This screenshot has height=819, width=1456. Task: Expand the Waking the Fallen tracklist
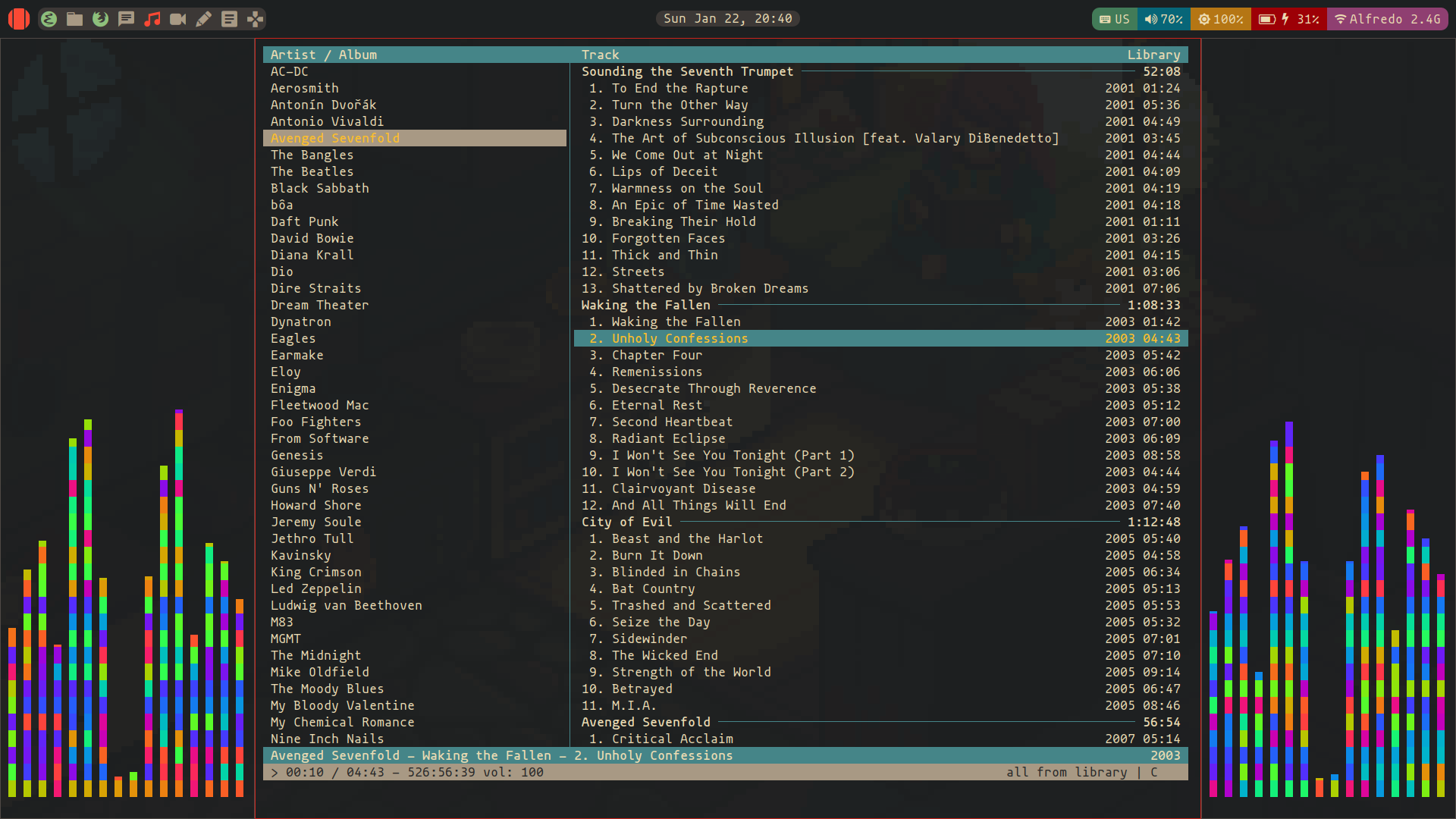[645, 304]
